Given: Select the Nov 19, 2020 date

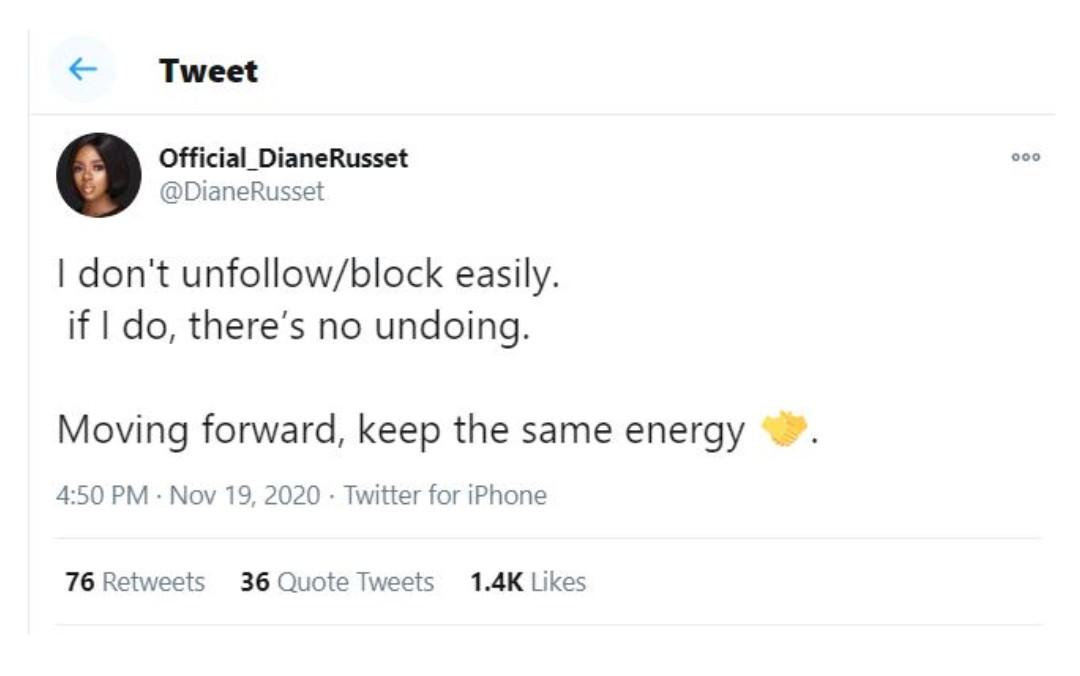Looking at the screenshot, I should coord(245,495).
